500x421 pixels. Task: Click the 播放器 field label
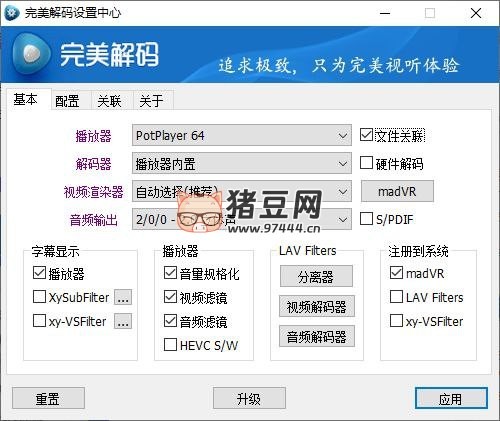coord(93,136)
